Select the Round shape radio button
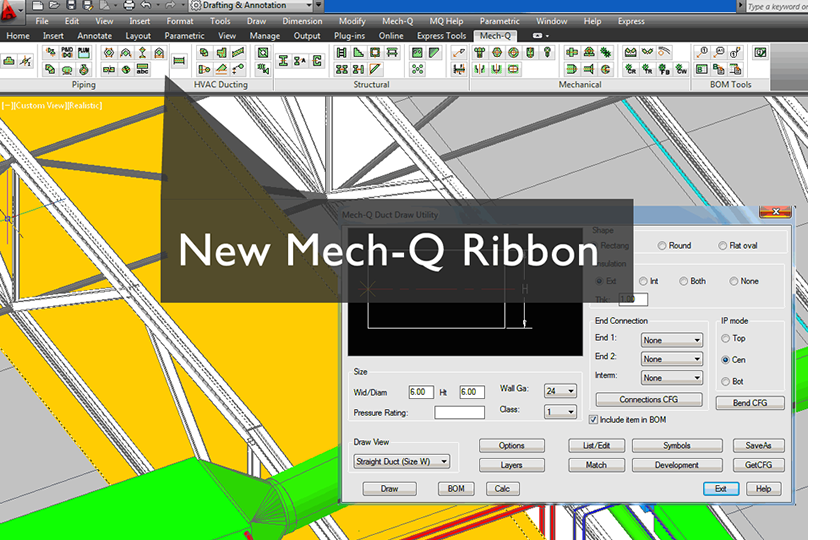 pos(662,245)
